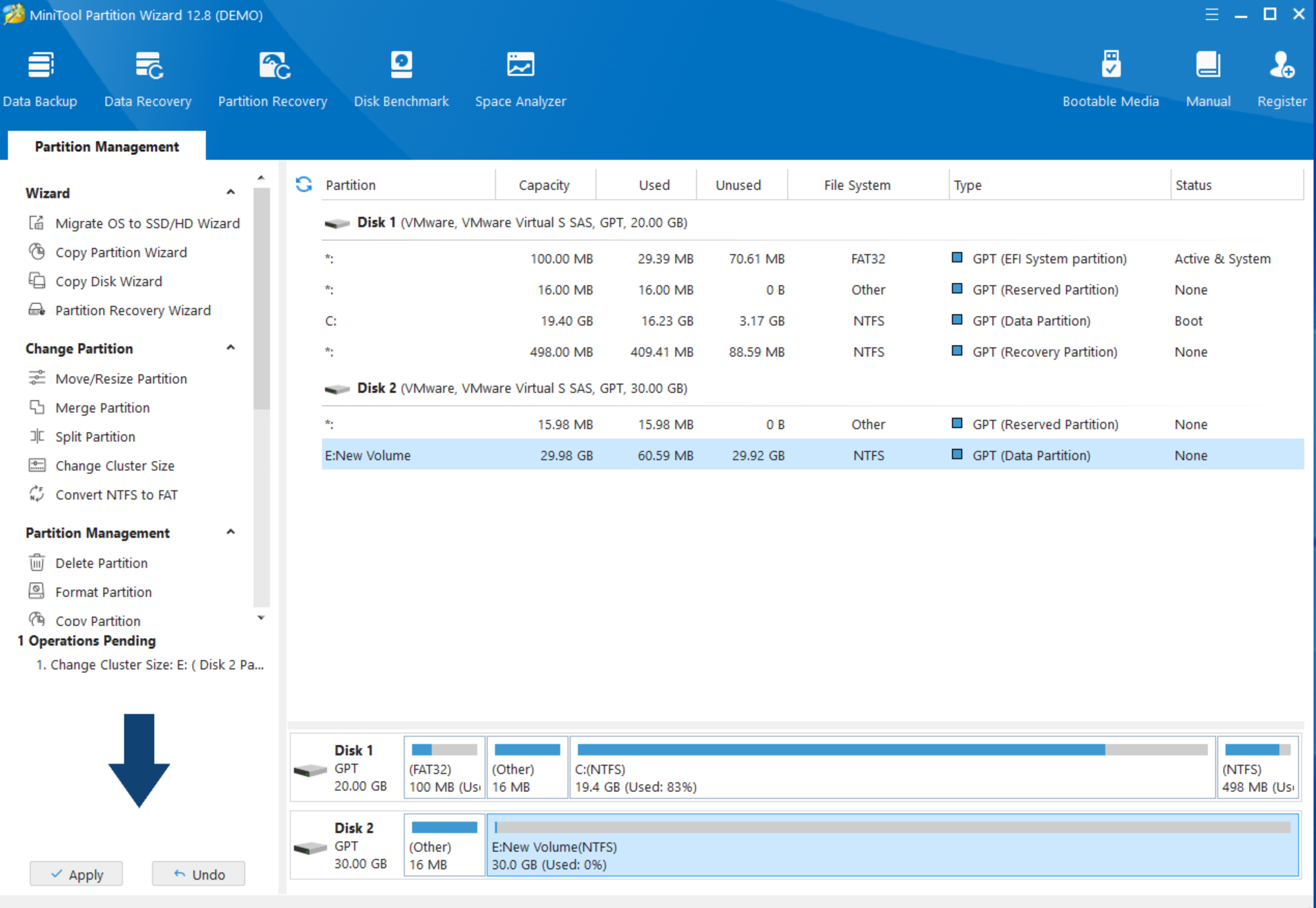Click the C:(NTFS) 19.4 GB block
1316x908 pixels.
tap(892, 767)
